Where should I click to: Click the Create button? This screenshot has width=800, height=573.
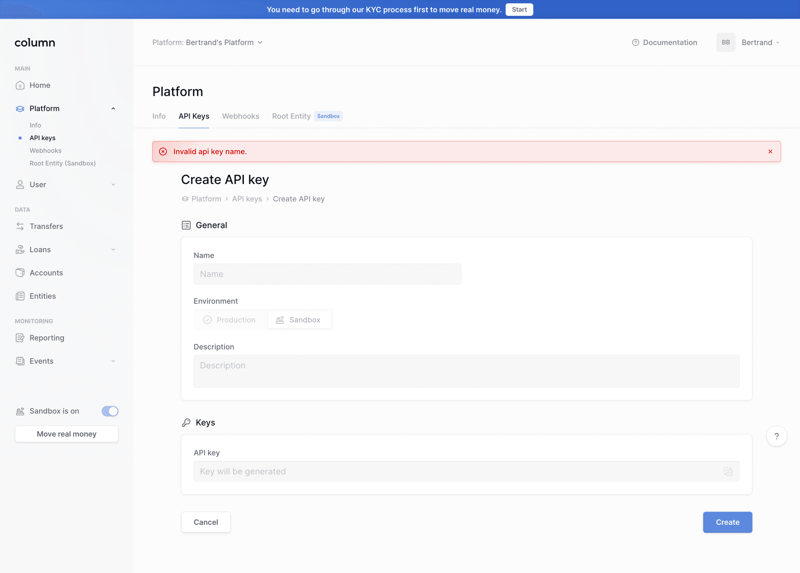click(728, 522)
